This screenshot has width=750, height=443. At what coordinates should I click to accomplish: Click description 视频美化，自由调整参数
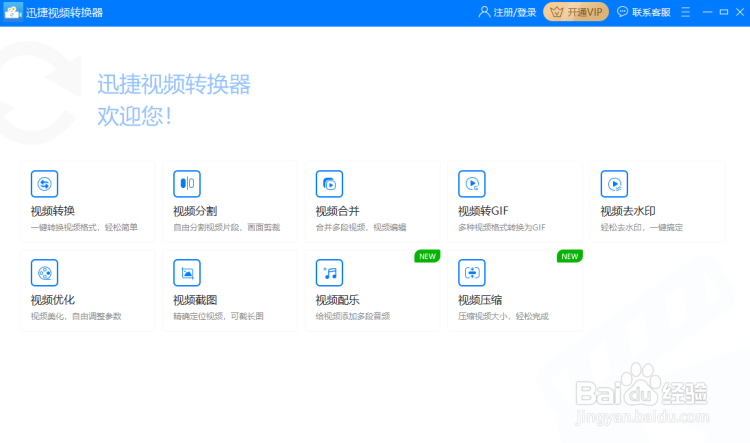tap(76, 316)
